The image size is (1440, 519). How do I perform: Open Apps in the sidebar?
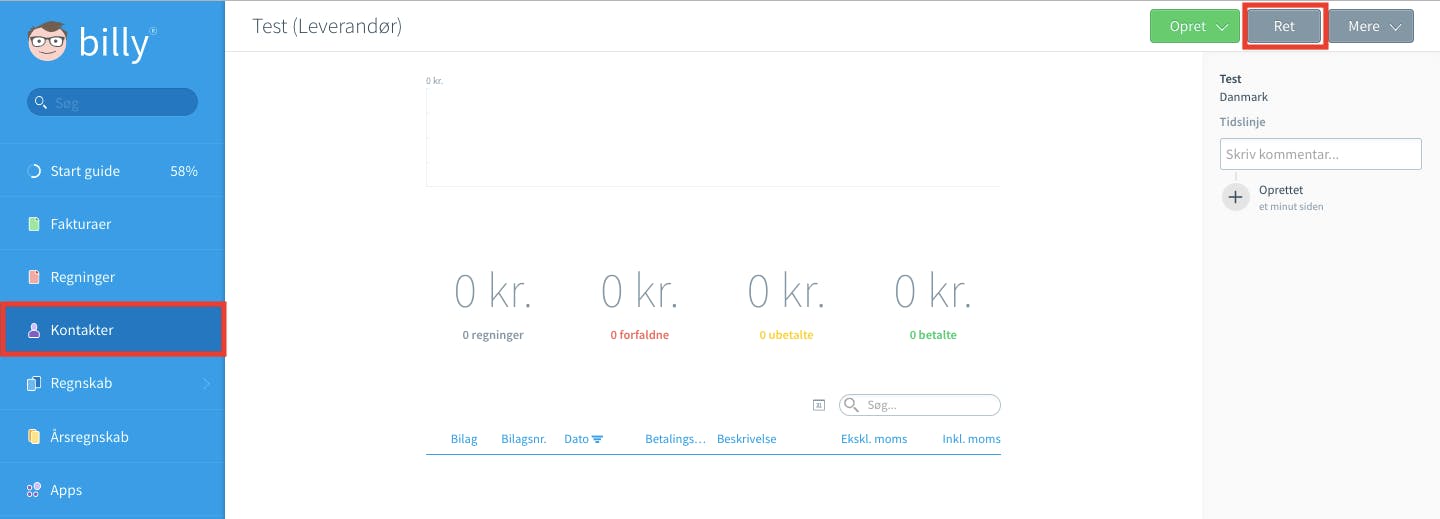point(113,490)
